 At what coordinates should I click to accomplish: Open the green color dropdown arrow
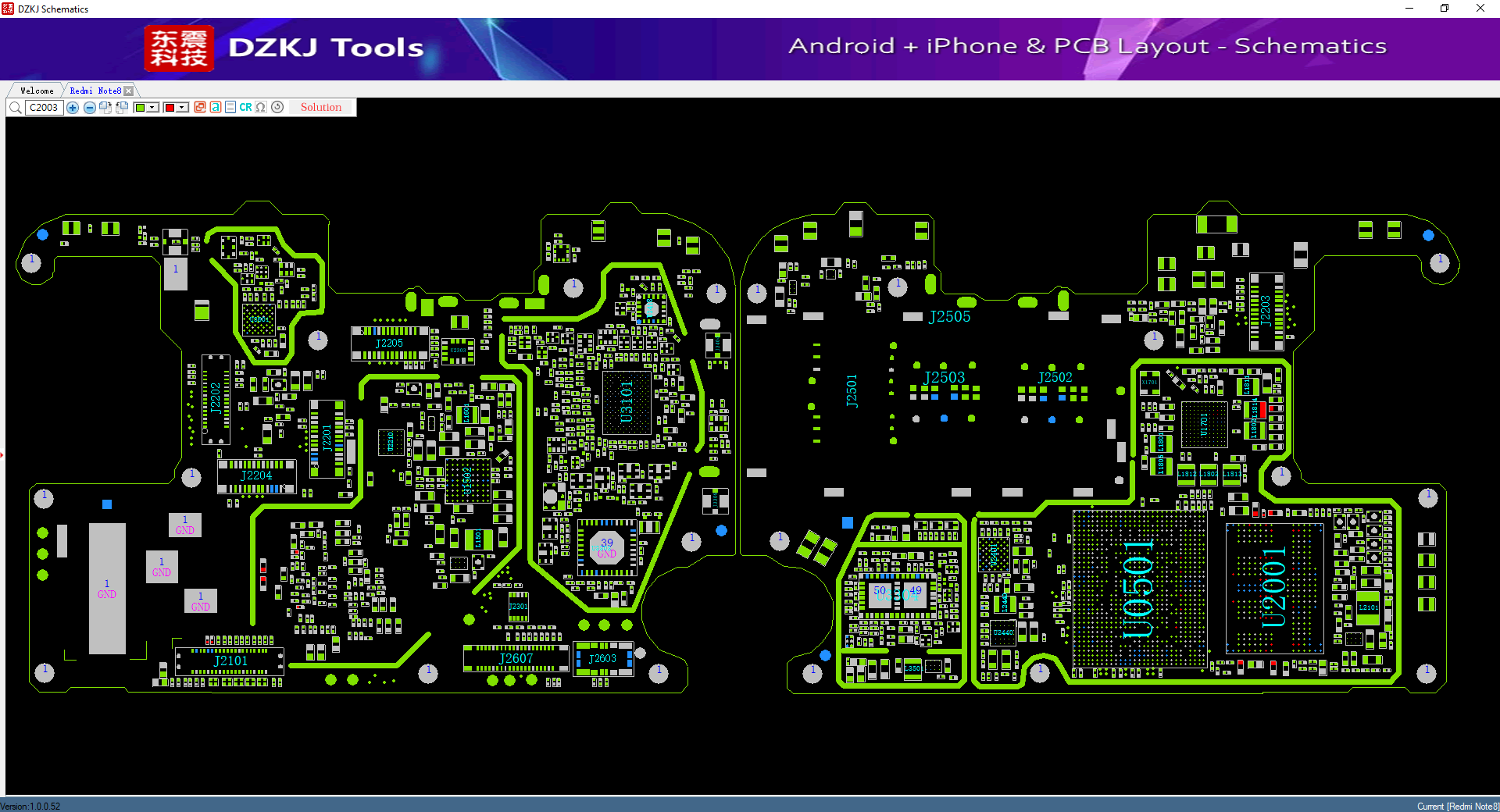[x=153, y=108]
